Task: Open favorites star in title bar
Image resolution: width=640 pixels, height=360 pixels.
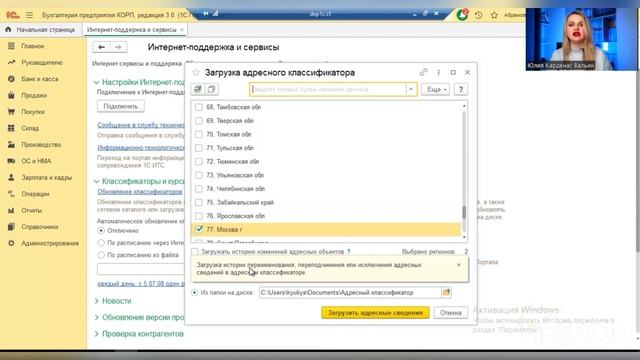Action: 494,15
